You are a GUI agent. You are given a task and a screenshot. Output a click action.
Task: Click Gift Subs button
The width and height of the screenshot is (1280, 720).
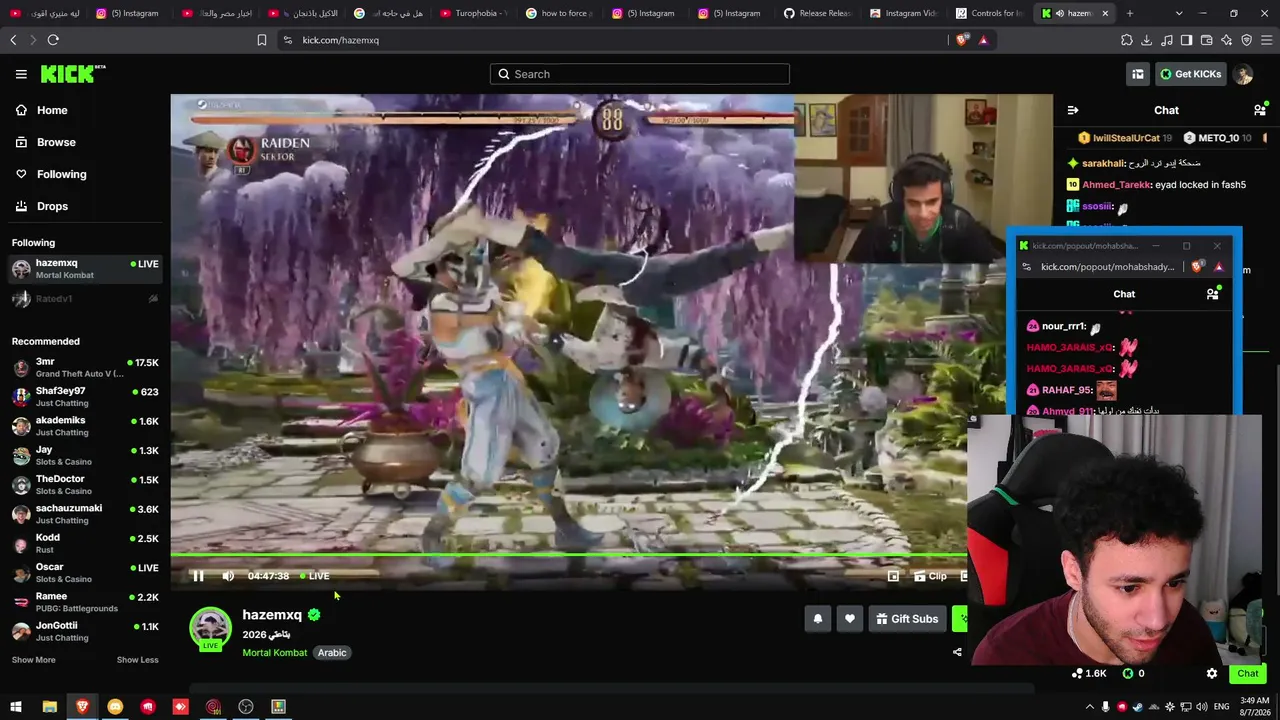(x=907, y=619)
